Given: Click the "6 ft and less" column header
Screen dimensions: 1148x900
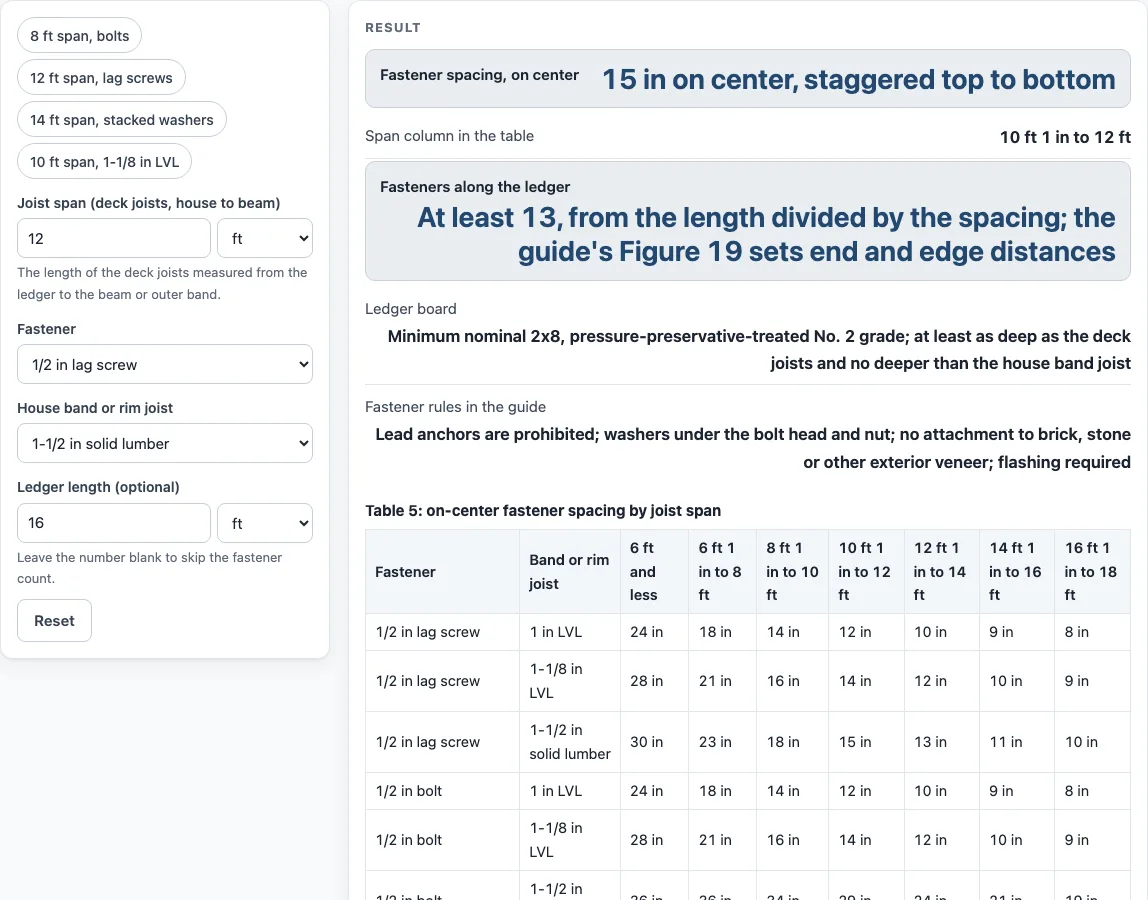Looking at the screenshot, I should 654,571.
